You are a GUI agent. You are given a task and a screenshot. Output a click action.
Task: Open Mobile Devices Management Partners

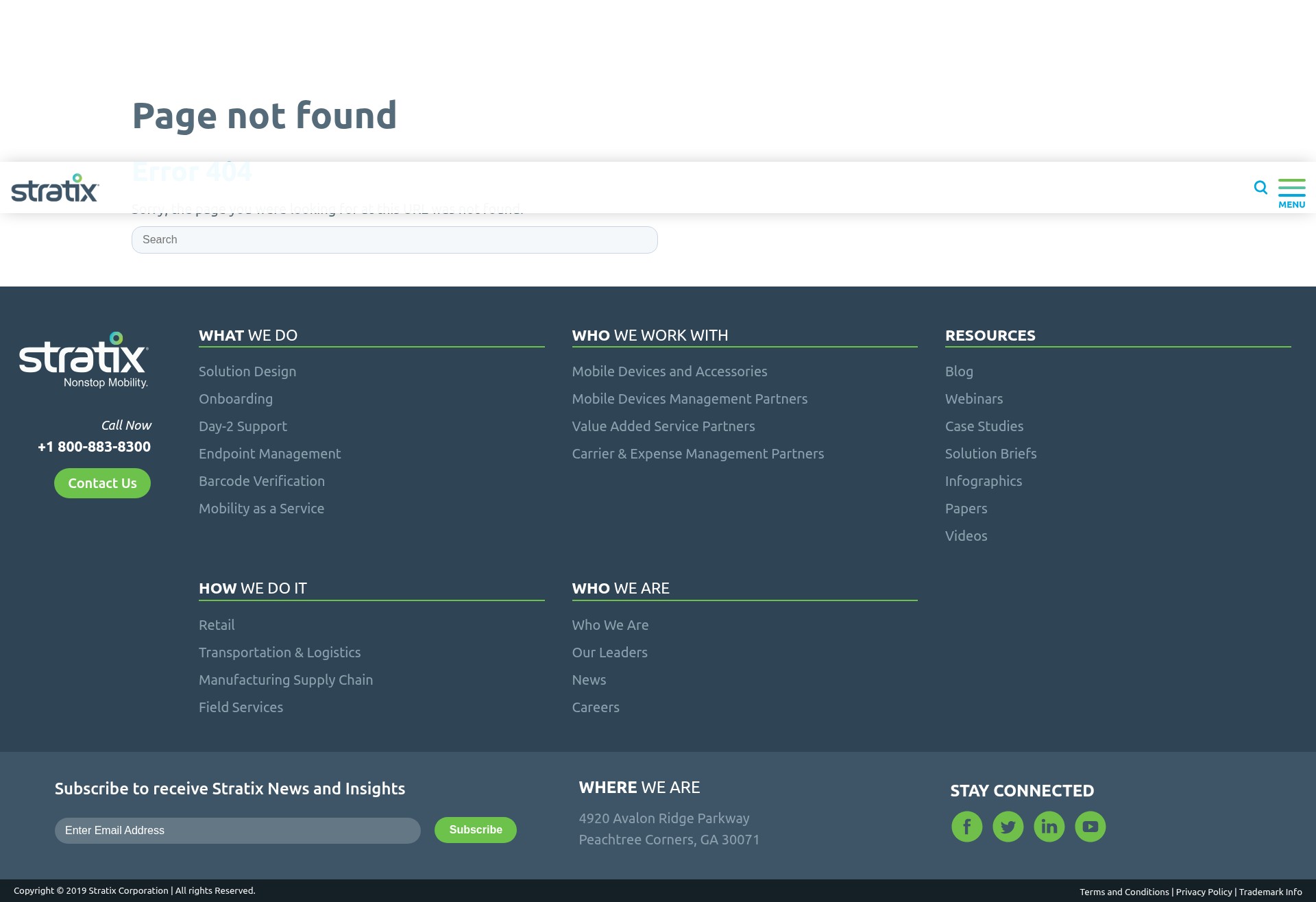tap(690, 399)
